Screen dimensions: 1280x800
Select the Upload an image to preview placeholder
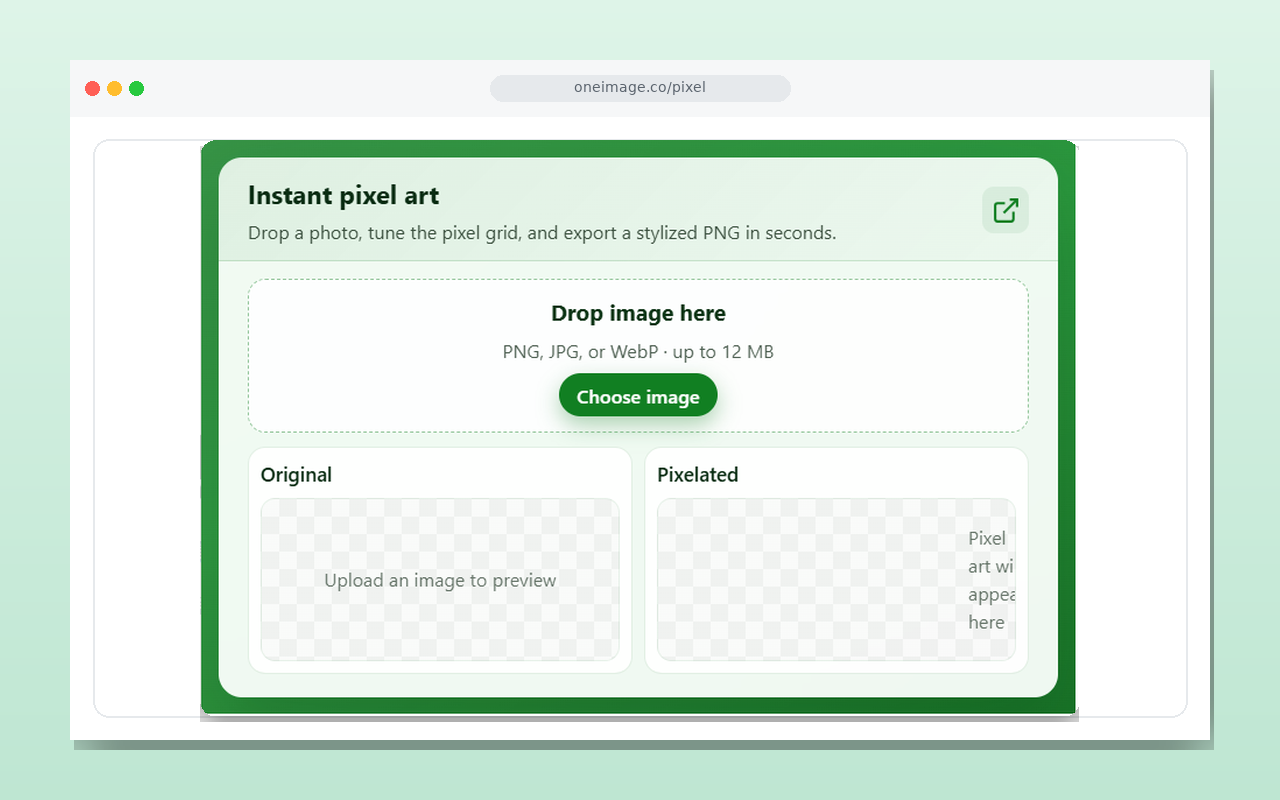(x=440, y=580)
